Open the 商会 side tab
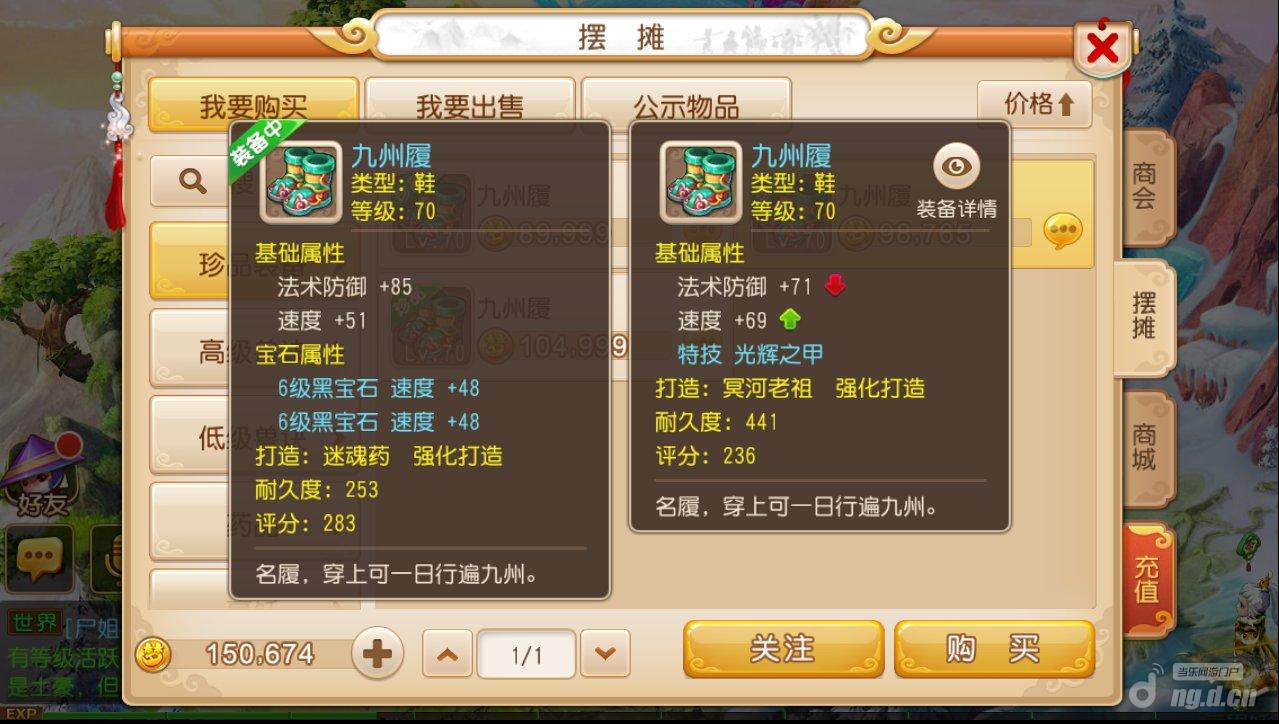Image resolution: width=1279 pixels, height=724 pixels. point(1144,187)
